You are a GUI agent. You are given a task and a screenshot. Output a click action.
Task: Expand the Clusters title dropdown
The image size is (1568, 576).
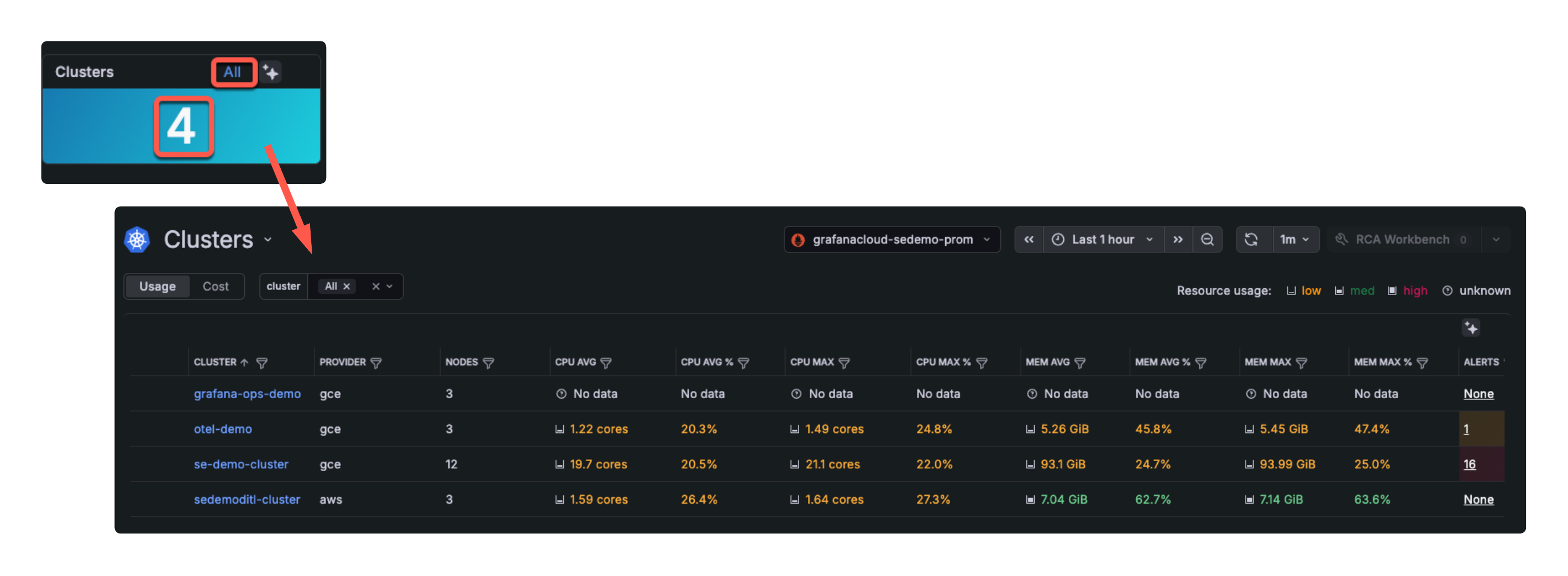click(x=268, y=240)
